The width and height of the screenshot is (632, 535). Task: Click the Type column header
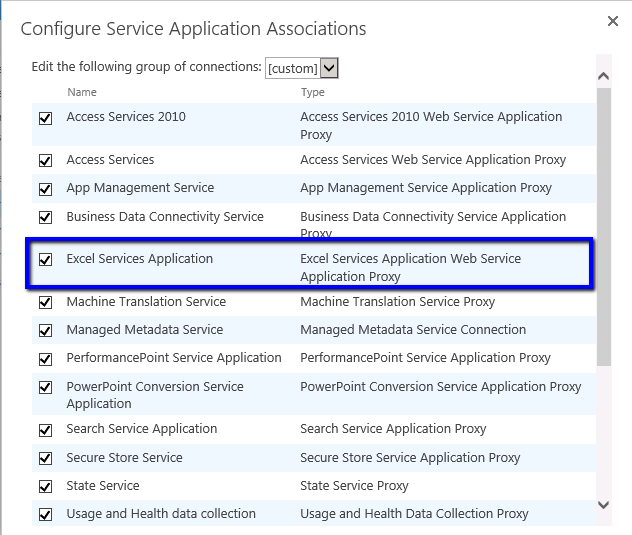point(312,92)
